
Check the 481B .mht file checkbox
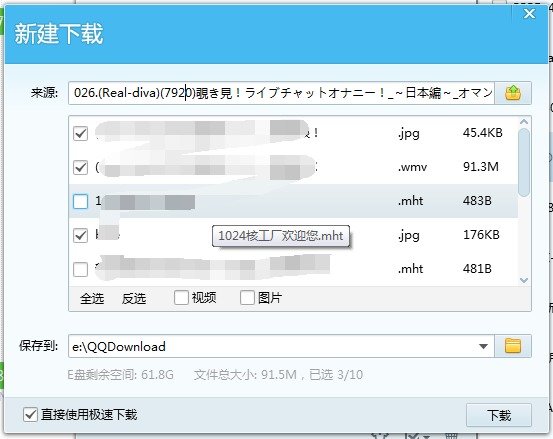pos(80,269)
